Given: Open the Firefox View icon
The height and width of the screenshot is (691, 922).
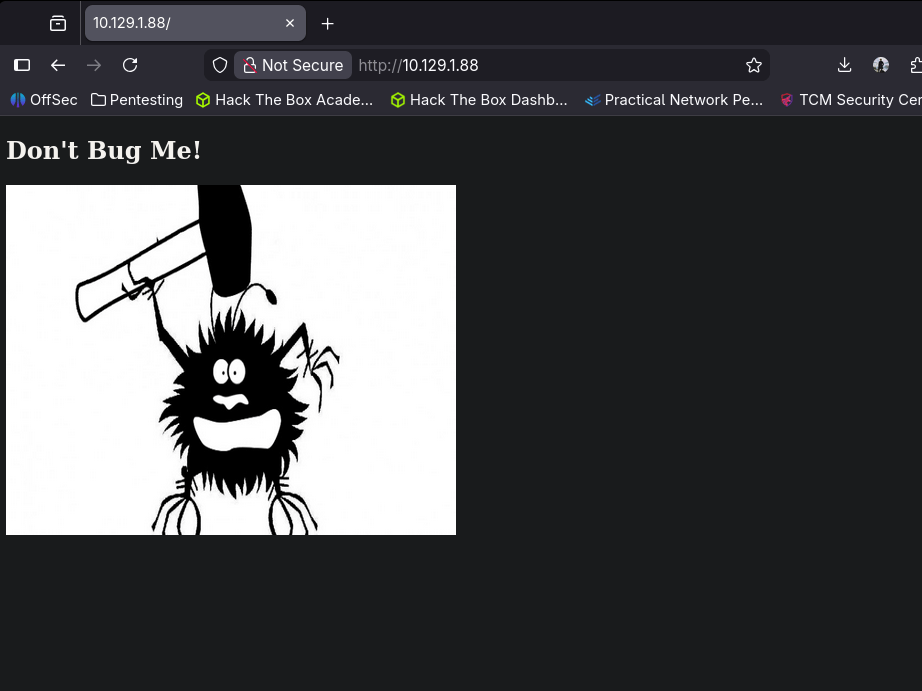Looking at the screenshot, I should (x=58, y=23).
